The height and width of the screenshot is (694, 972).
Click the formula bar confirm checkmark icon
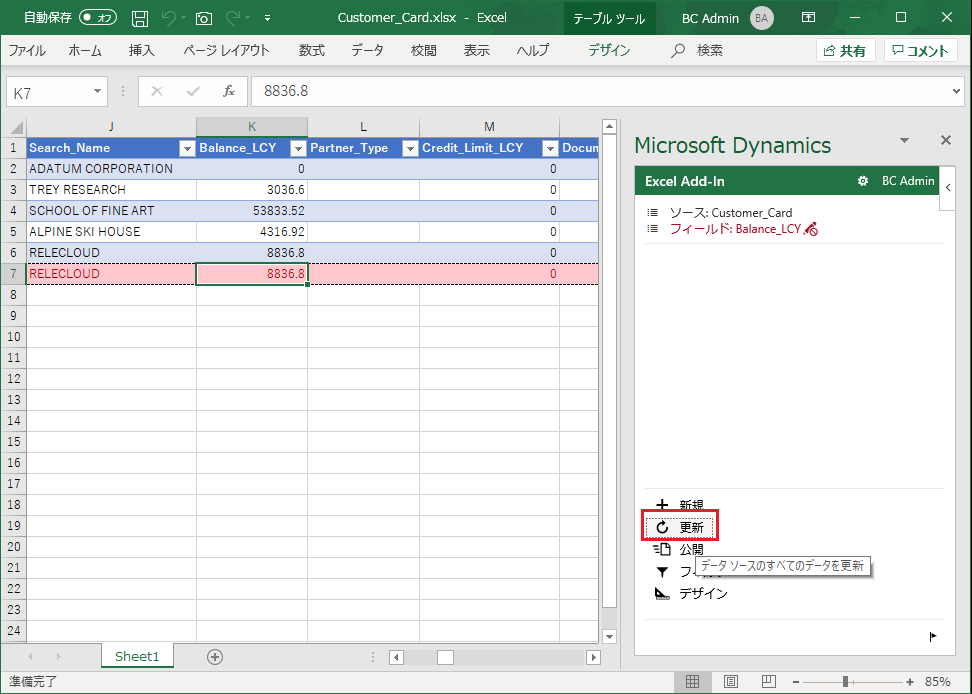point(193,92)
